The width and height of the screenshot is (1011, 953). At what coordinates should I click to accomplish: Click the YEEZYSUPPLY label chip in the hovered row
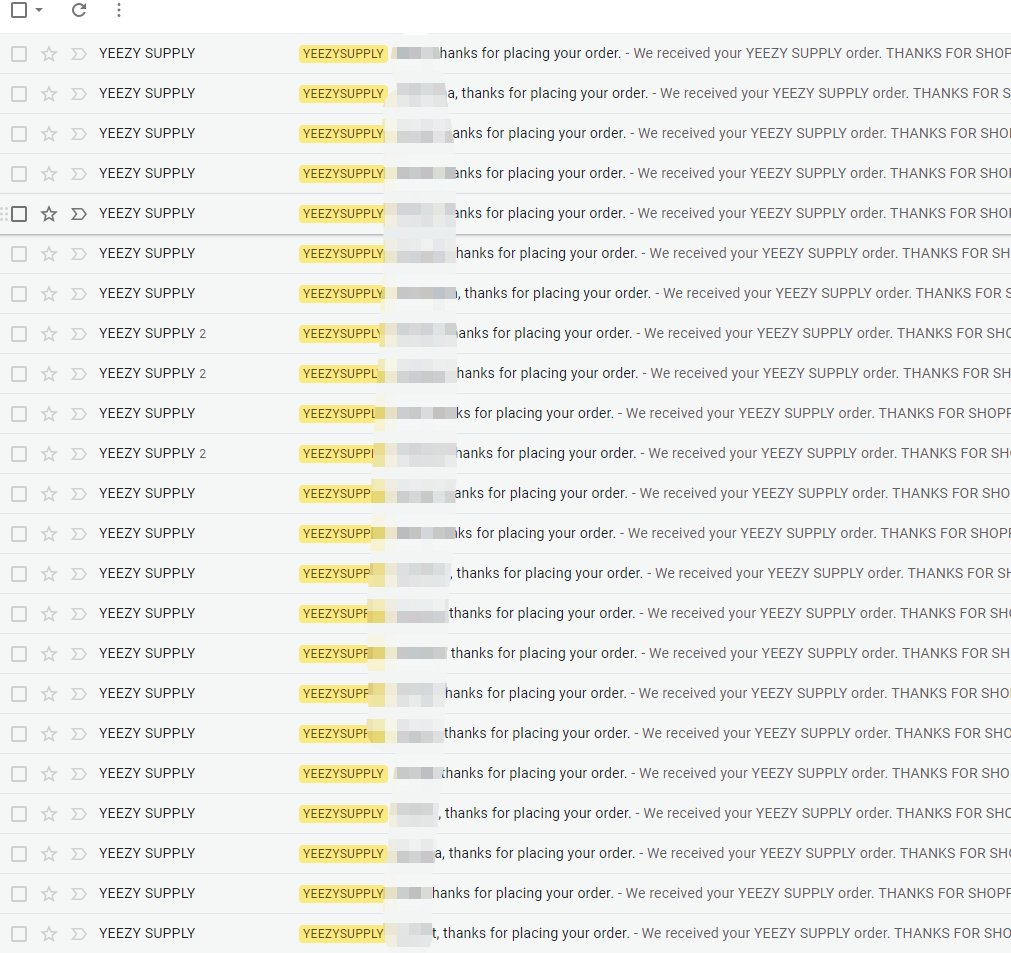coord(342,213)
